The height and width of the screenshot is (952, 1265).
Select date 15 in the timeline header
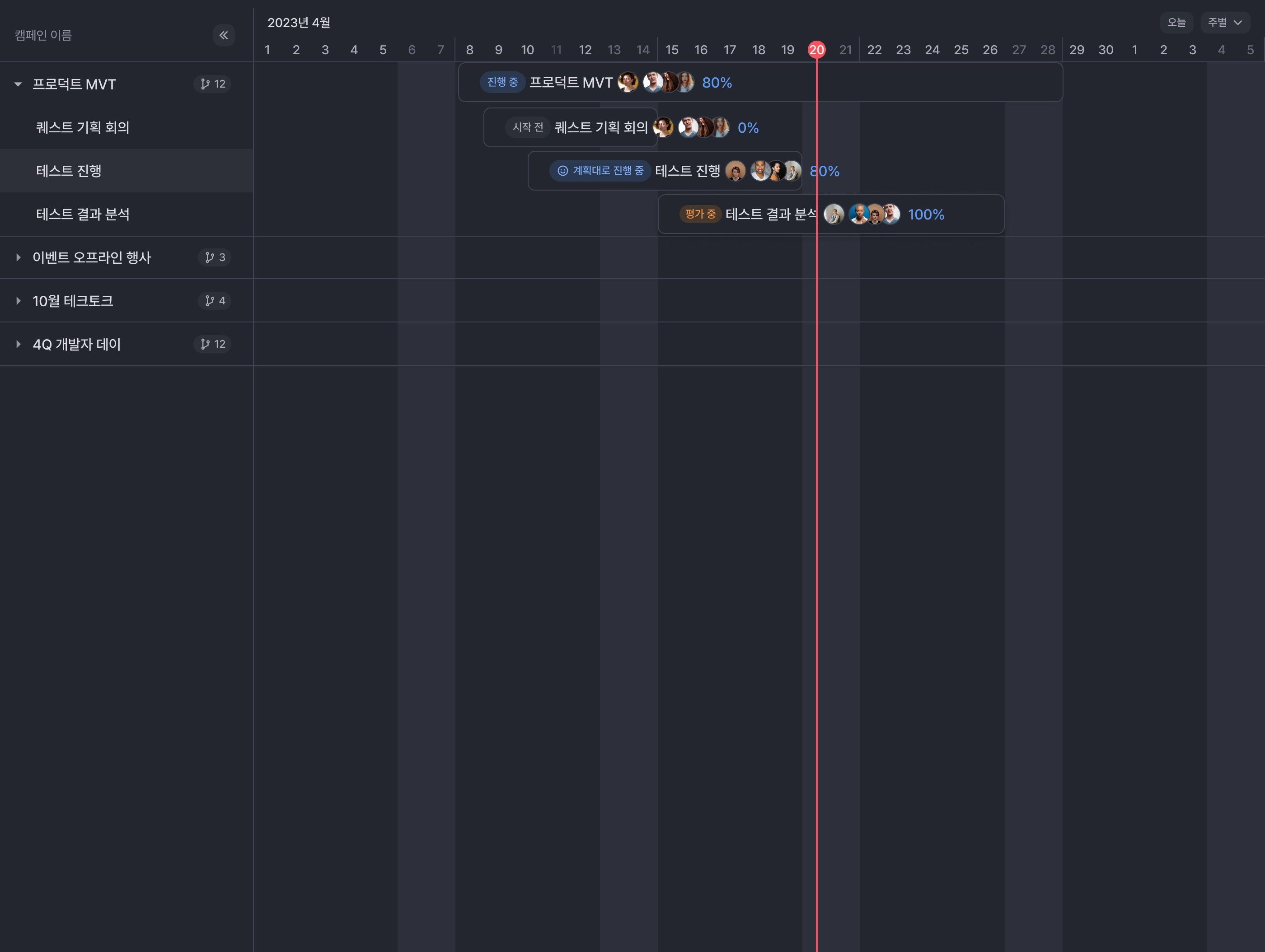click(x=672, y=50)
